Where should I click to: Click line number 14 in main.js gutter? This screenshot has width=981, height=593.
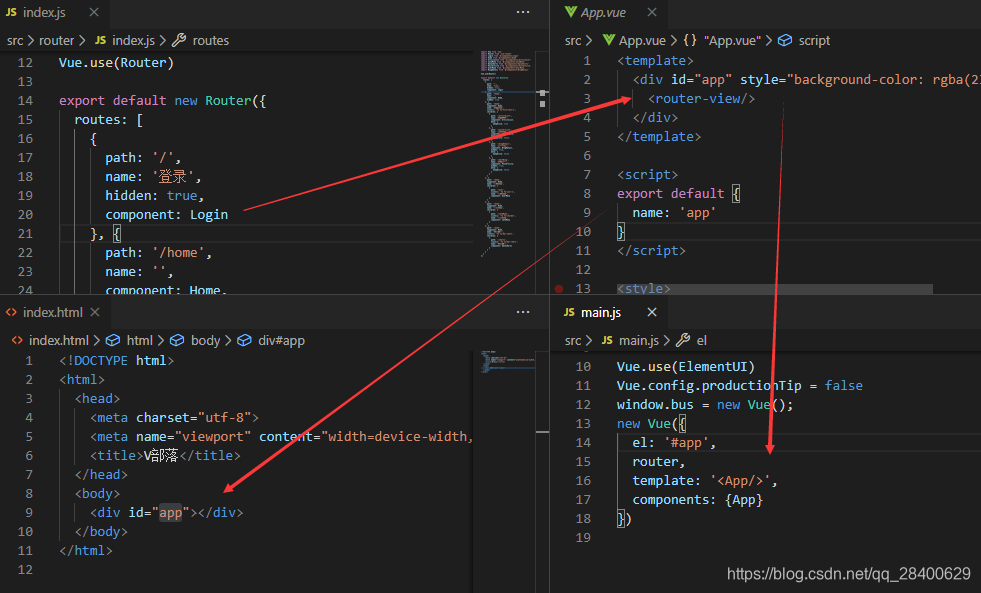(583, 443)
